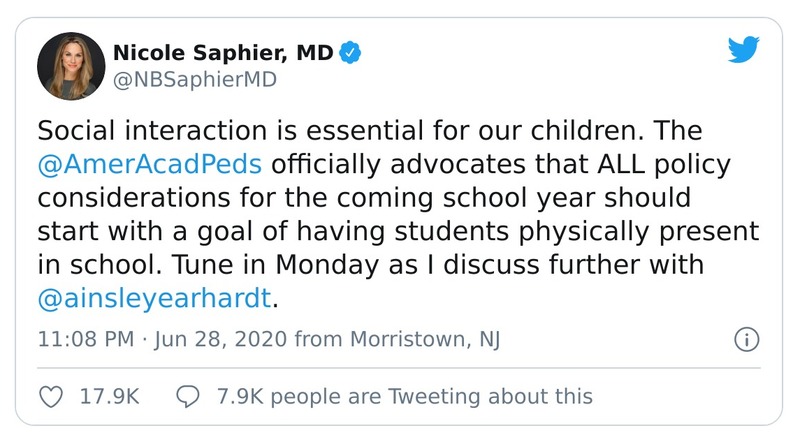Viewport: 800px width, 442px height.
Task: Click the reply speech bubble icon
Action: (187, 396)
